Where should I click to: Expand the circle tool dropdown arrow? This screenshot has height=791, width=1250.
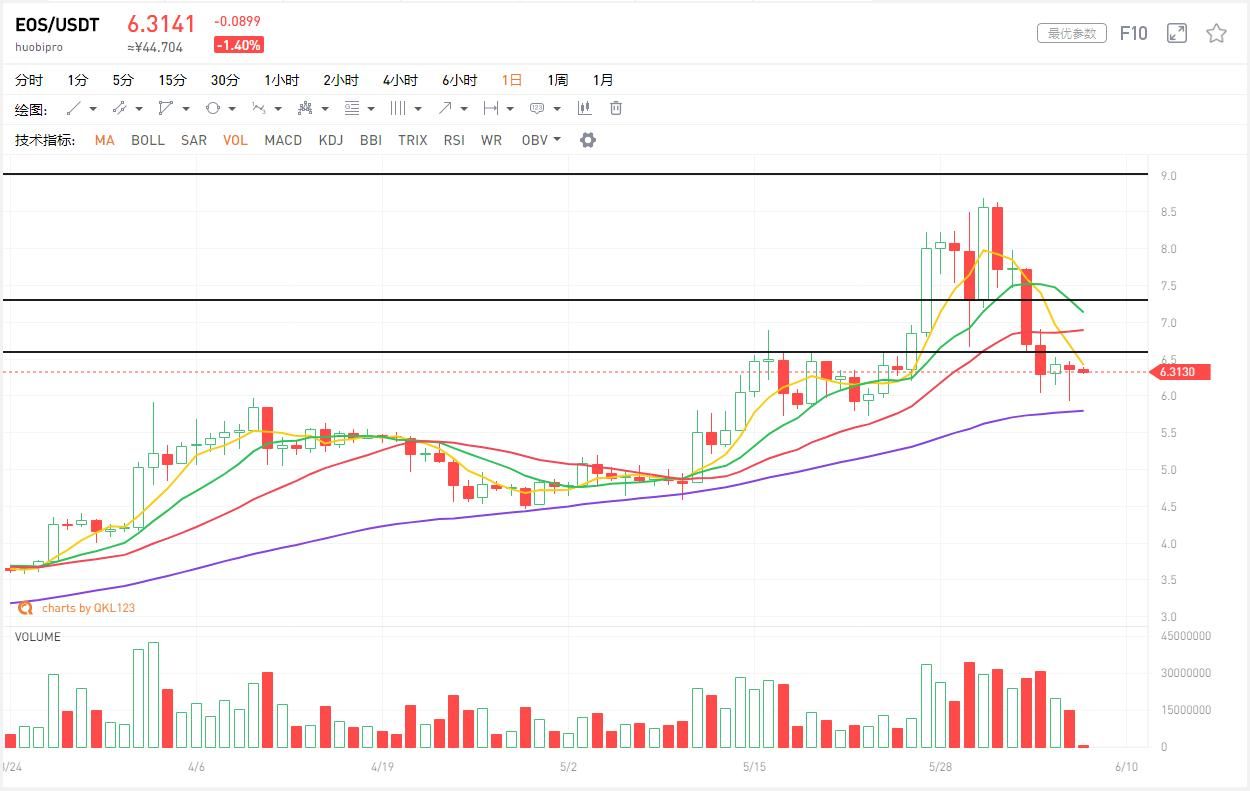click(x=232, y=109)
